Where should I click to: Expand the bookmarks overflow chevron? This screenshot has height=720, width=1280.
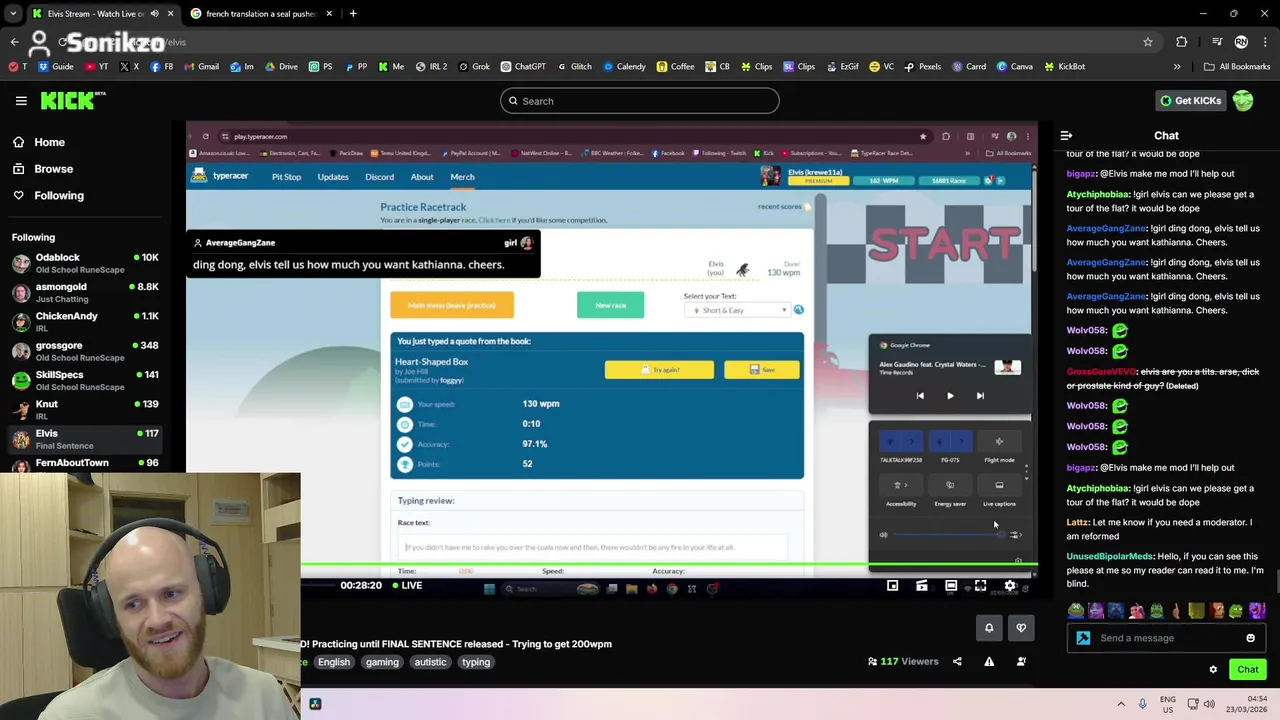[x=1177, y=67]
